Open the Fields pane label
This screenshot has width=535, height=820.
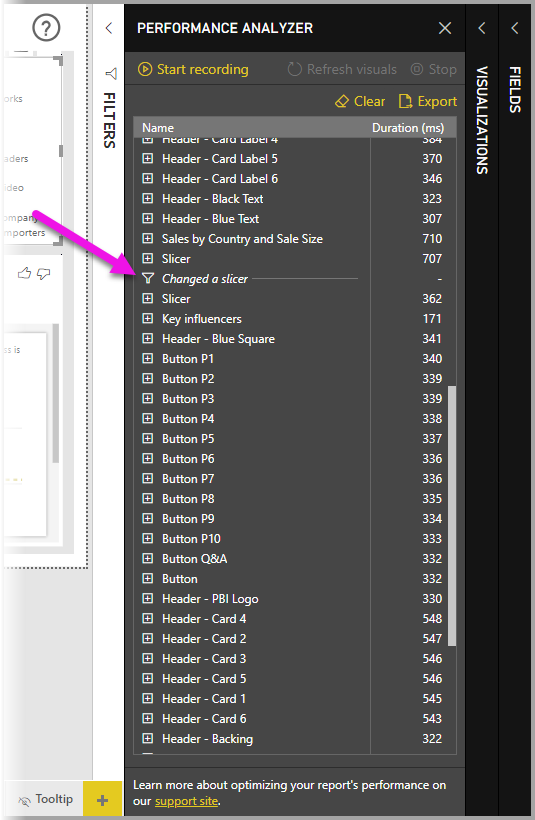515,89
